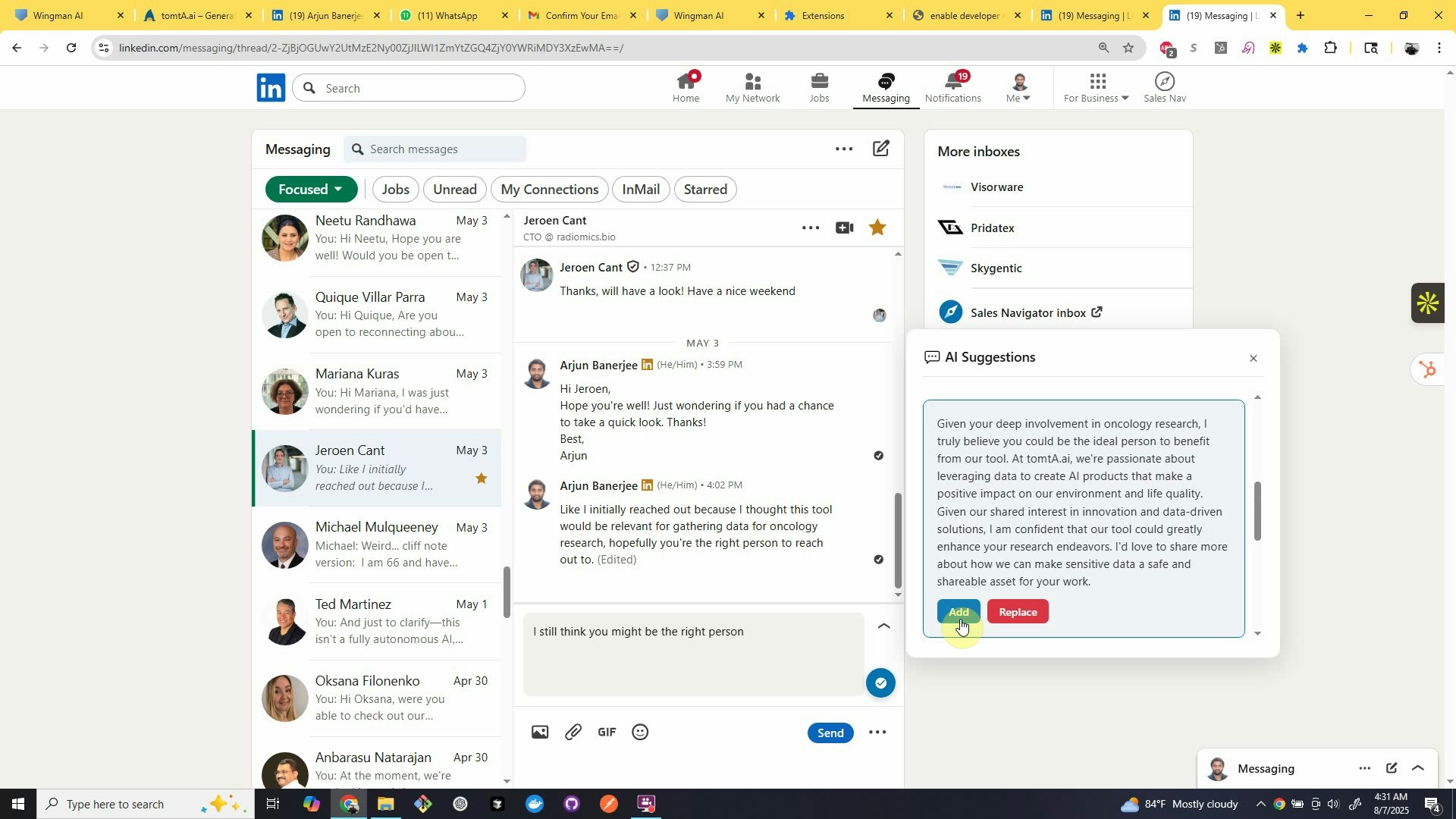
Task: Open Michael Mulqueeney conversation
Action: click(x=376, y=544)
